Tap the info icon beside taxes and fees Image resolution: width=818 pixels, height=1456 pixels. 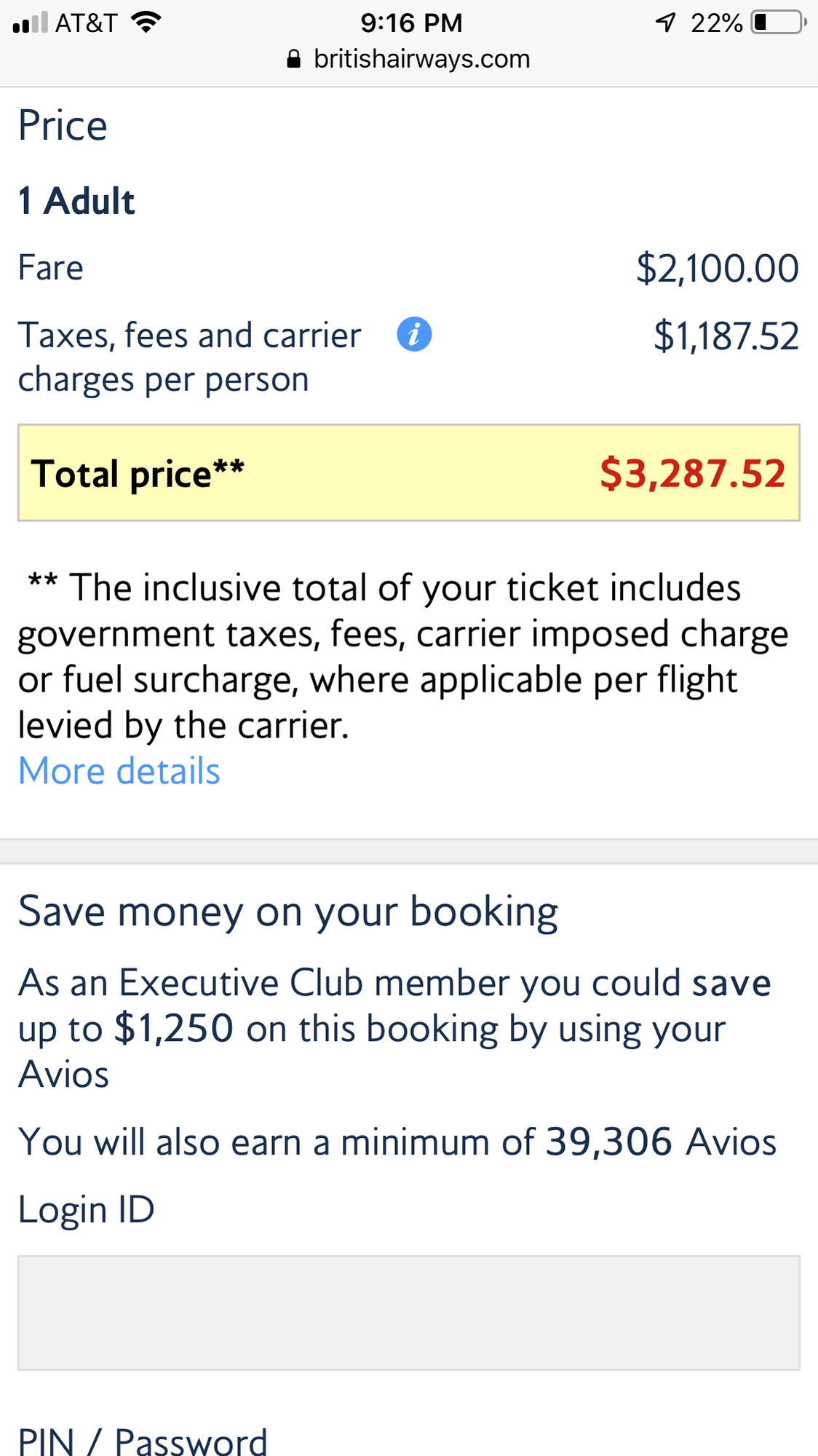tap(414, 335)
